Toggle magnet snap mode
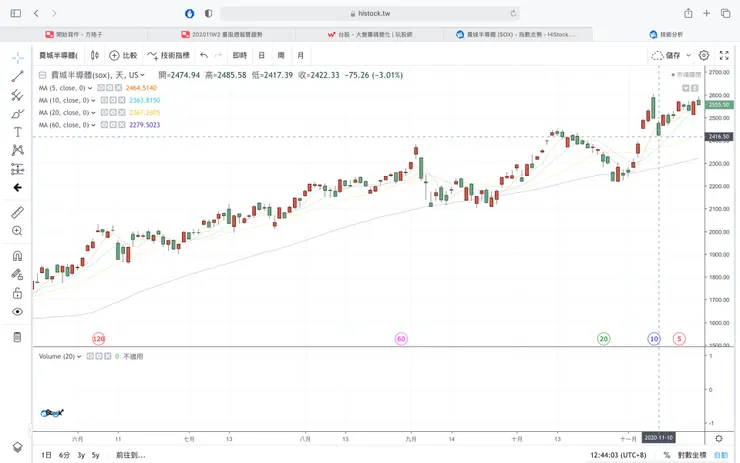Image resolution: width=740 pixels, height=463 pixels. coord(17,256)
